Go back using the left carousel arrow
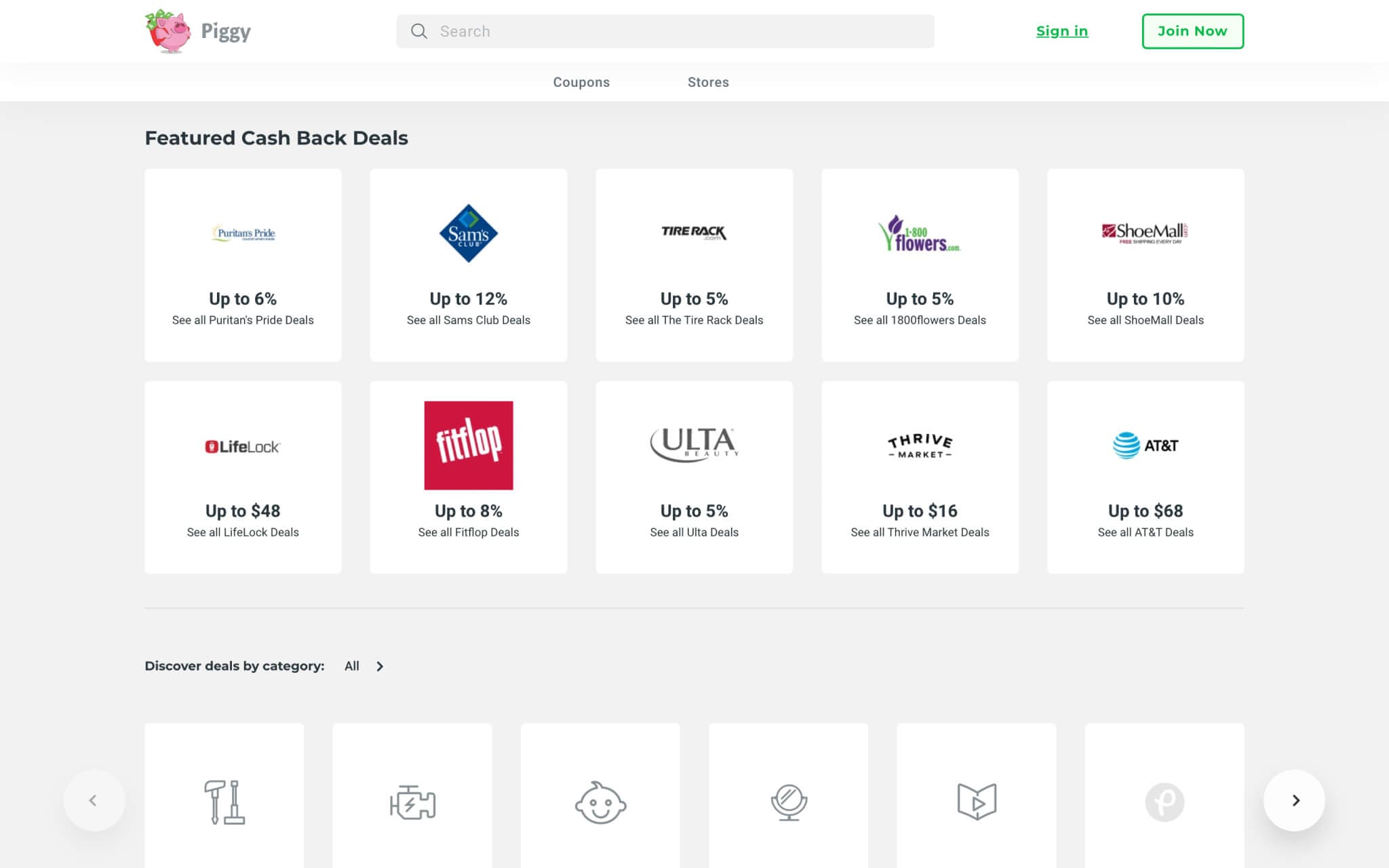 pyautogui.click(x=94, y=800)
